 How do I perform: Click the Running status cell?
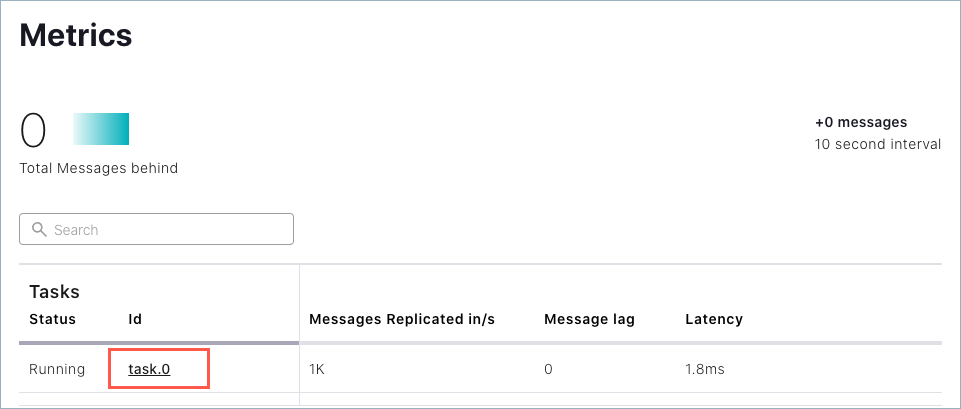pos(57,369)
